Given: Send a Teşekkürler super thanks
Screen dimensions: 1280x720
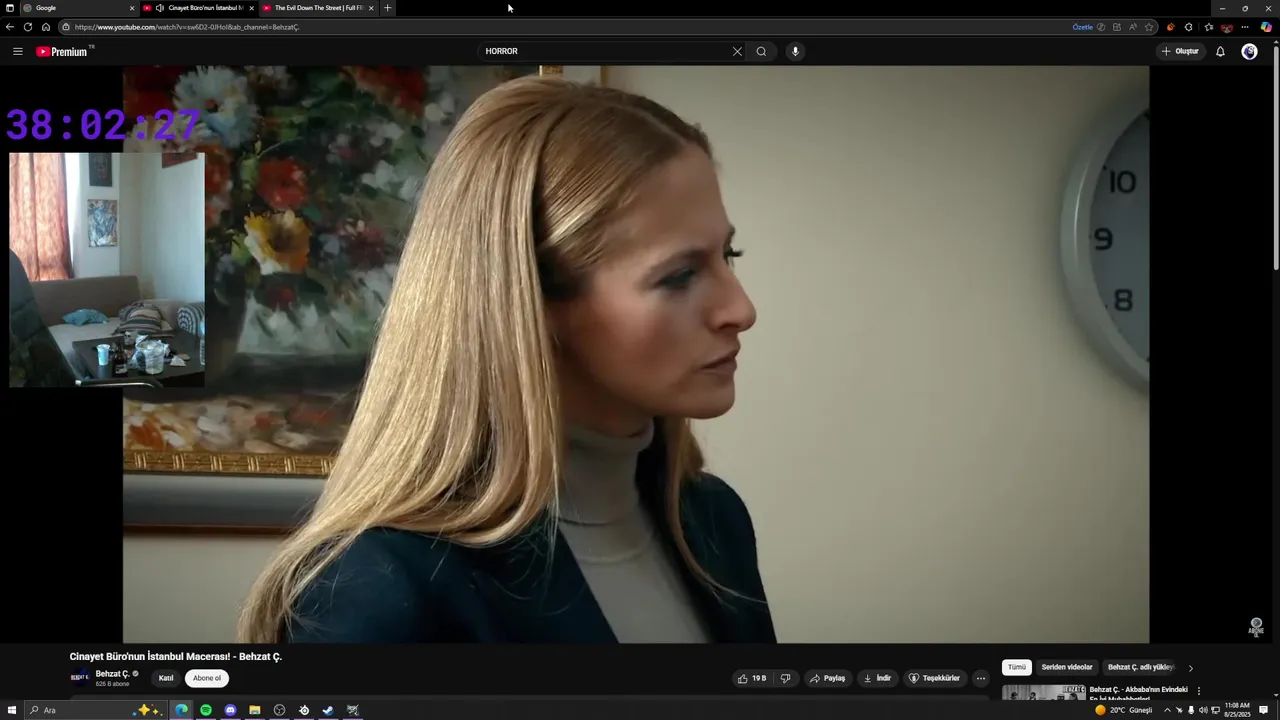Looking at the screenshot, I should 934,678.
